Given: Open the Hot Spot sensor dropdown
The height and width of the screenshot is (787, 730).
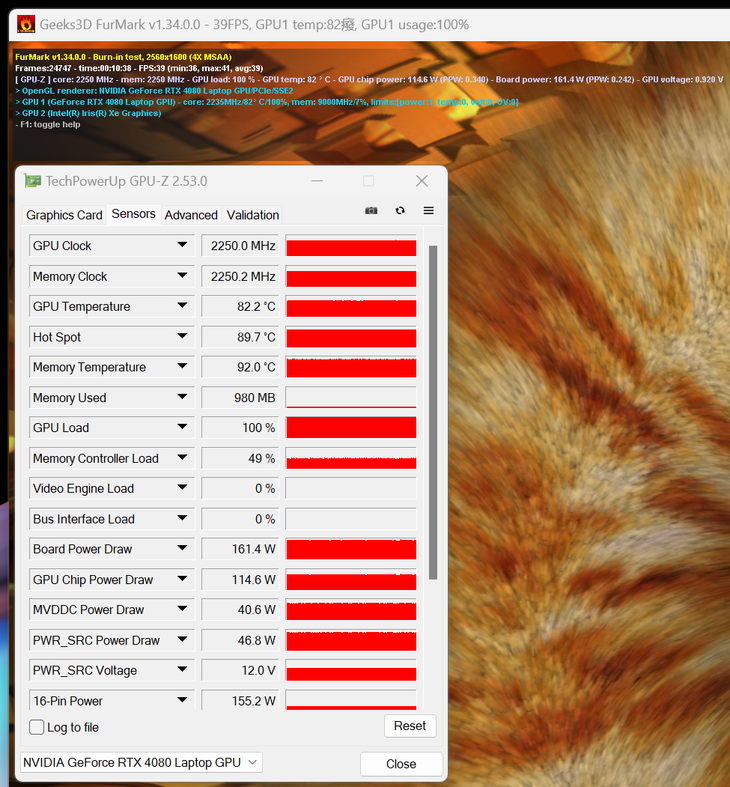Looking at the screenshot, I should pos(182,337).
